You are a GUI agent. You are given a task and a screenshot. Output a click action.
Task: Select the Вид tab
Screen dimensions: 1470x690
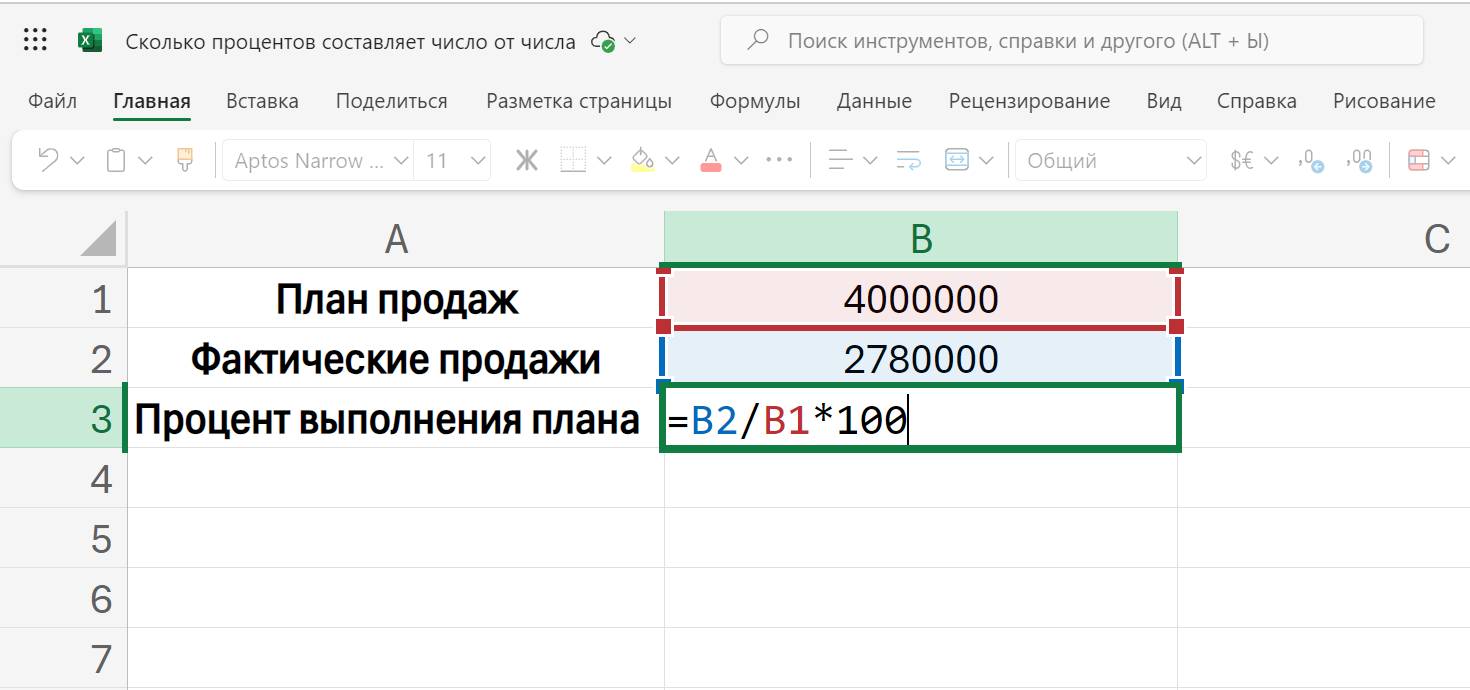pos(1164,101)
